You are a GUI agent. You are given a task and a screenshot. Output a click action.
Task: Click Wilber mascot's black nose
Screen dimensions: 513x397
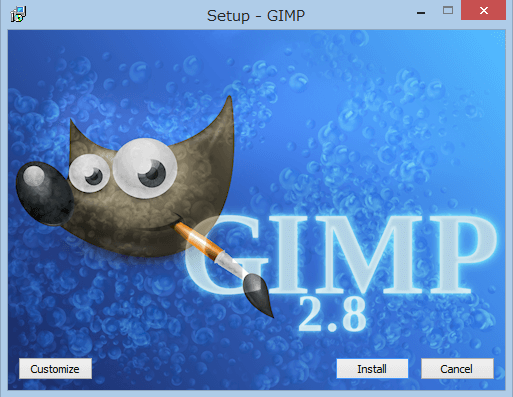pos(44,193)
